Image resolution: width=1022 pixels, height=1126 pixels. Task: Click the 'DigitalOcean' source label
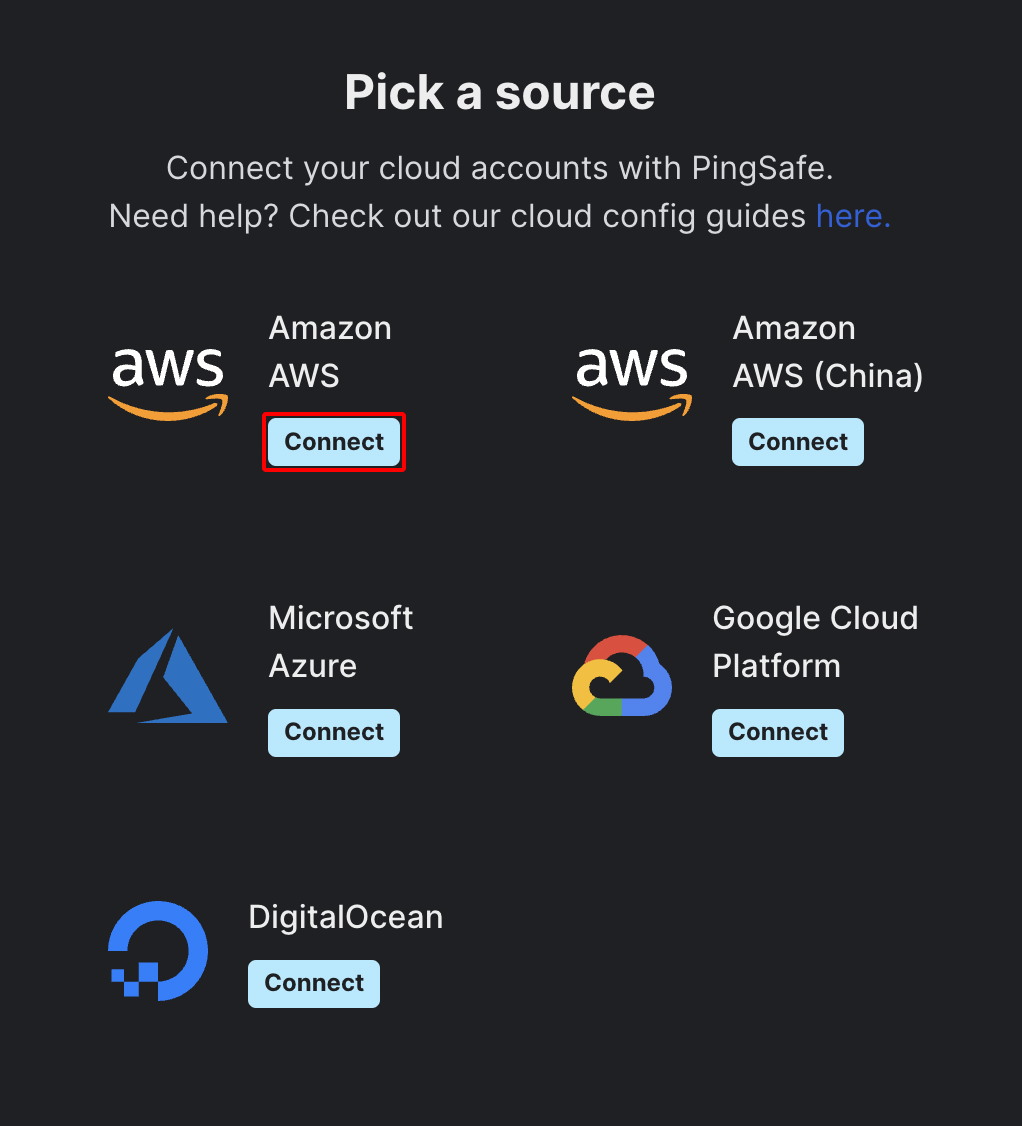point(345,917)
